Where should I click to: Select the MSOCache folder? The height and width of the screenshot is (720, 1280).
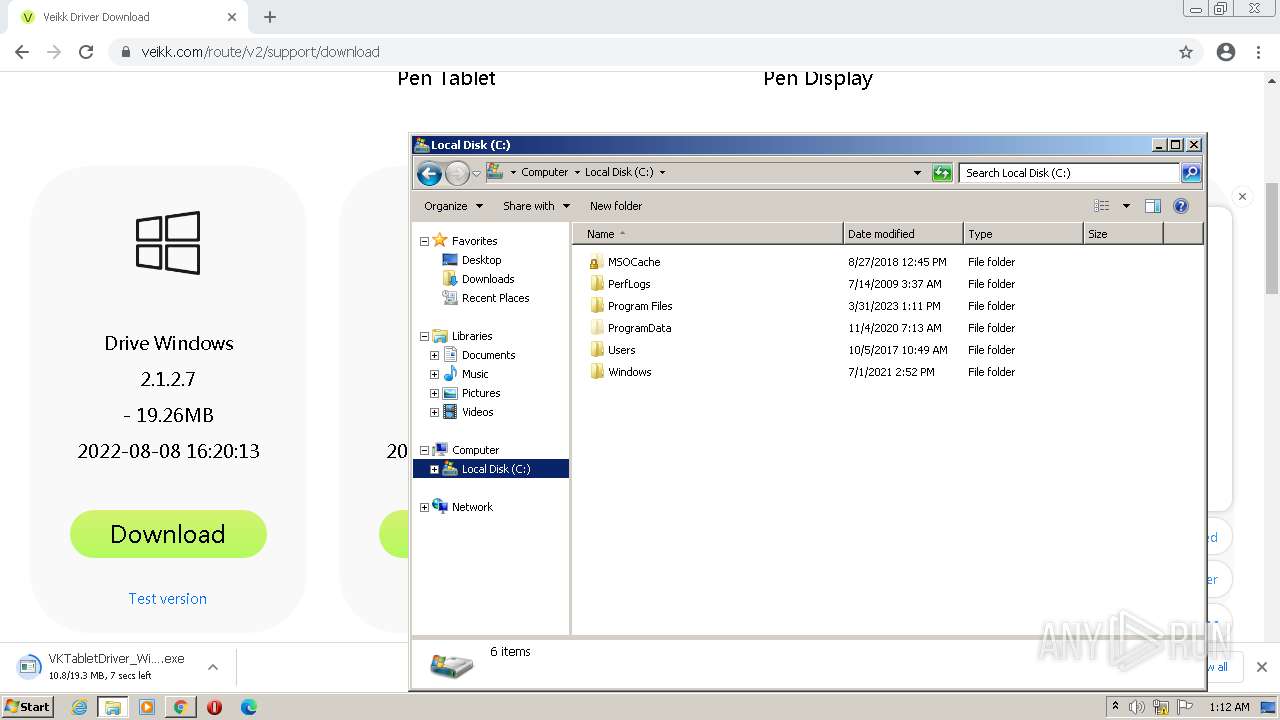[x=634, y=262]
